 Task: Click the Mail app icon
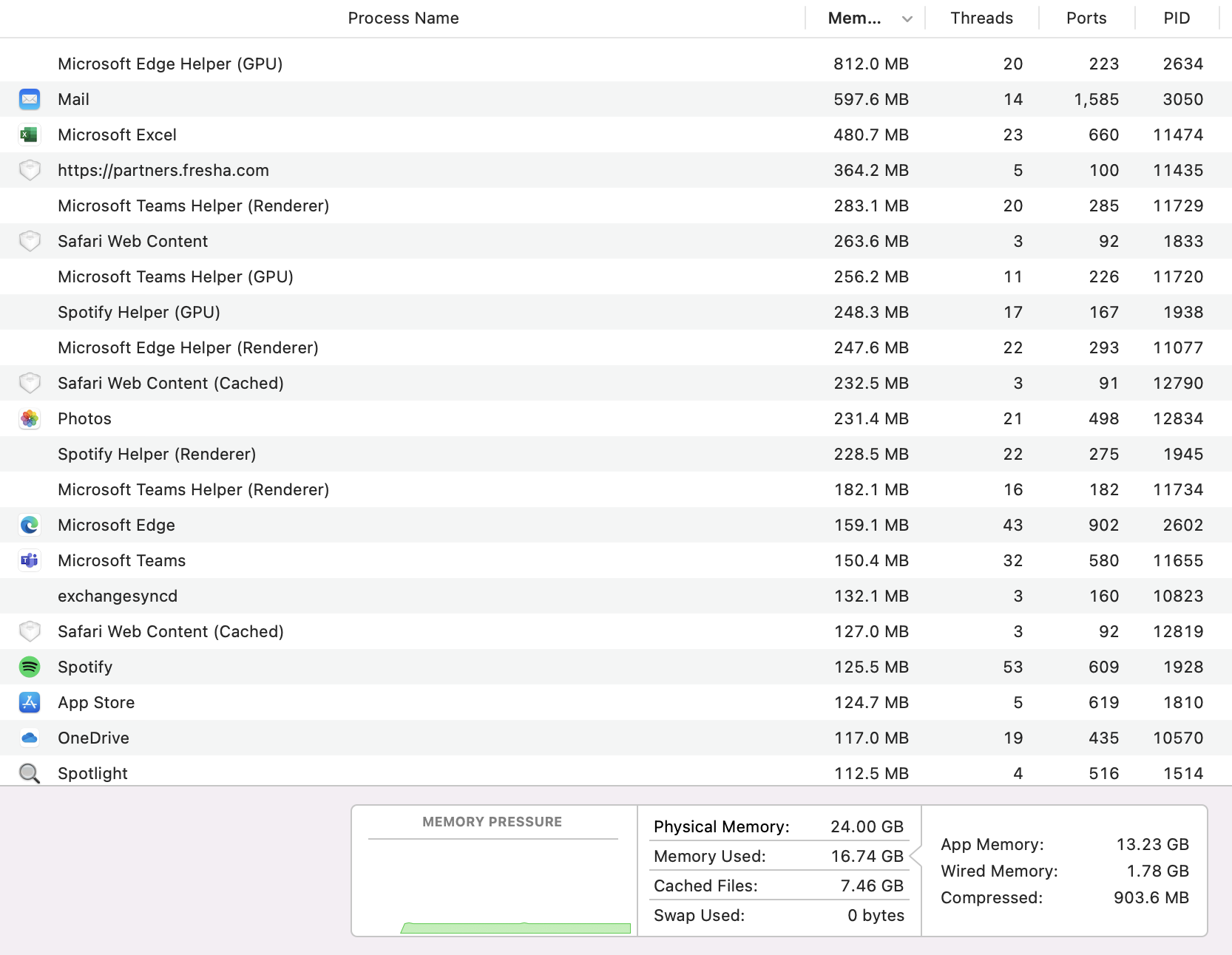30,99
